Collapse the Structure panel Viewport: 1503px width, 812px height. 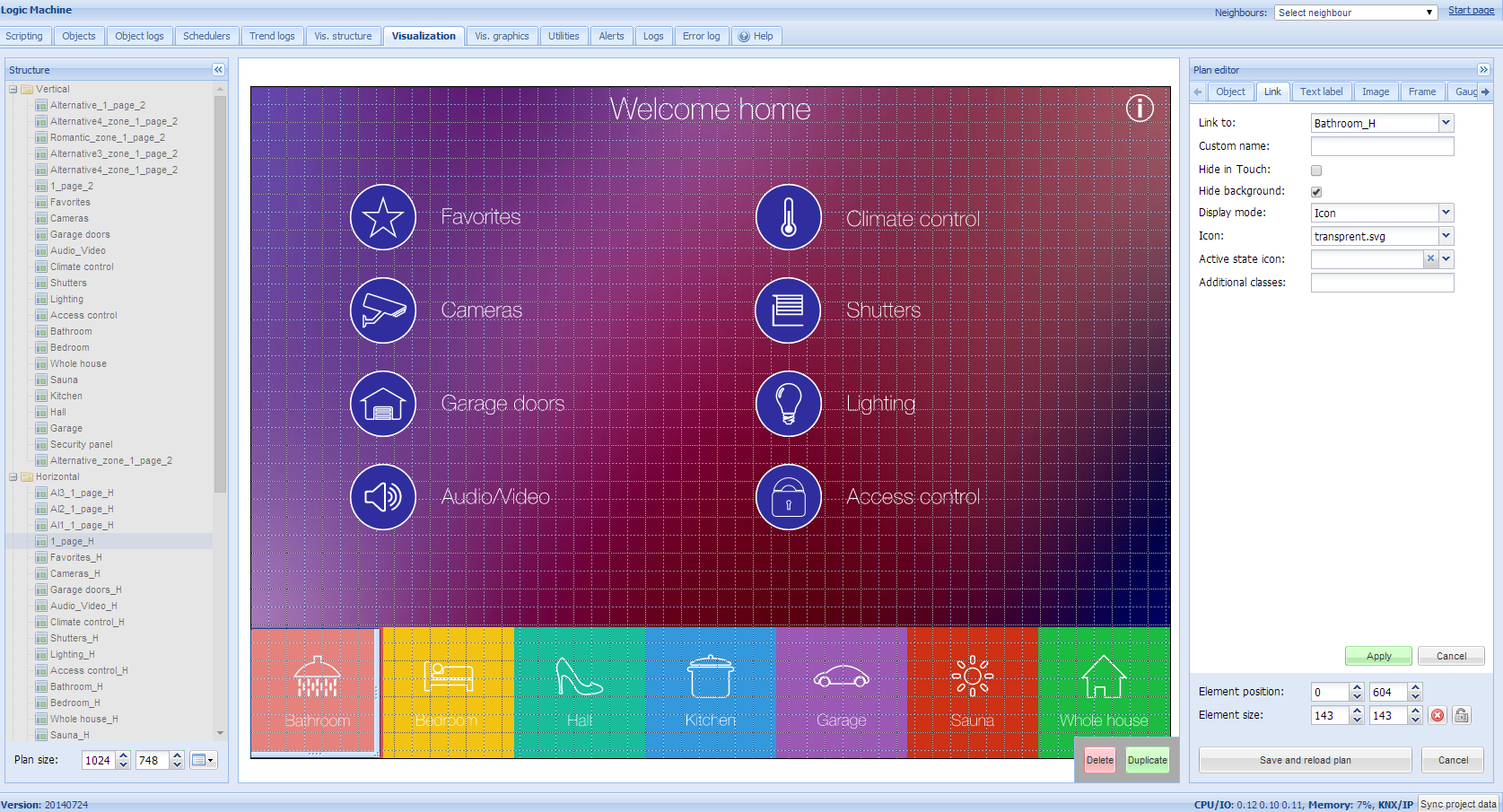point(218,70)
